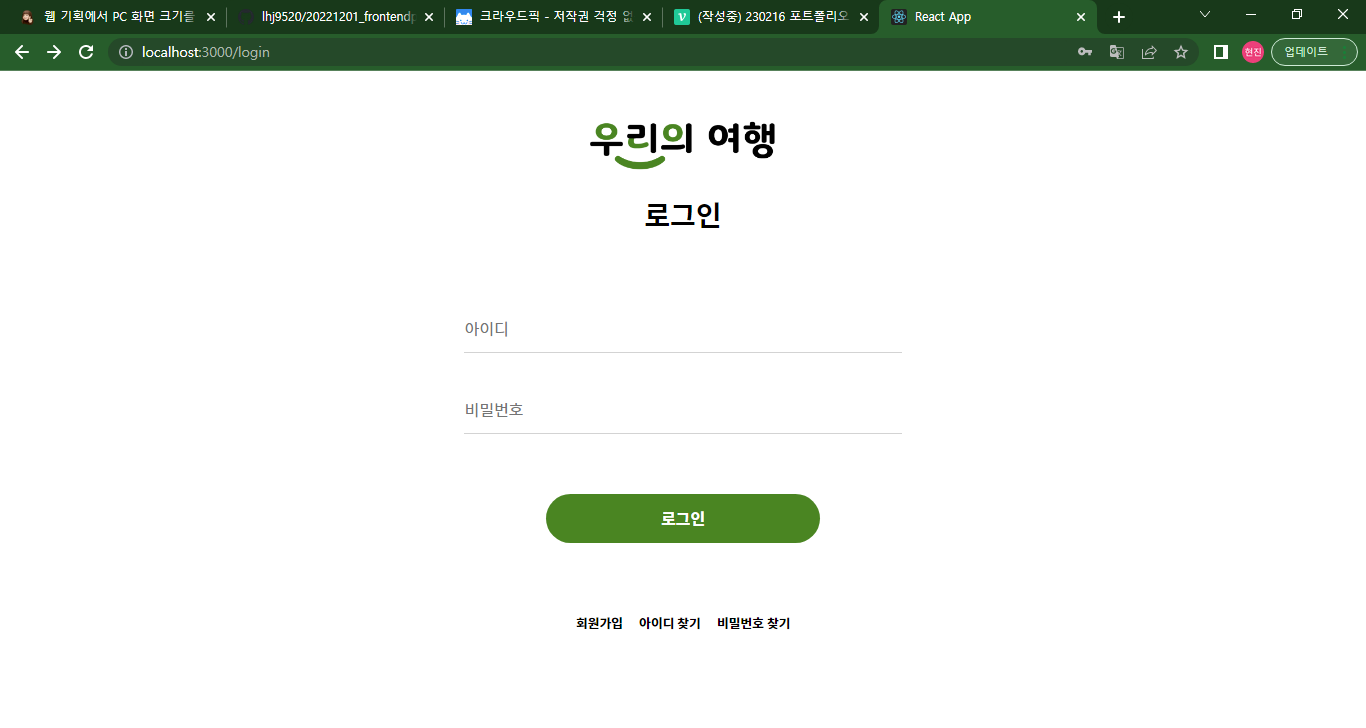Bookmark this page with the star icon
Image resolution: width=1366 pixels, height=728 pixels.
click(1181, 52)
